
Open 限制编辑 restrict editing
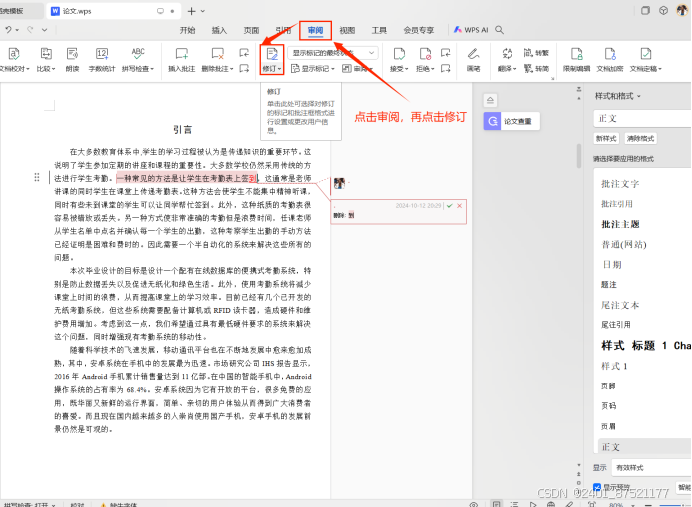(576, 59)
